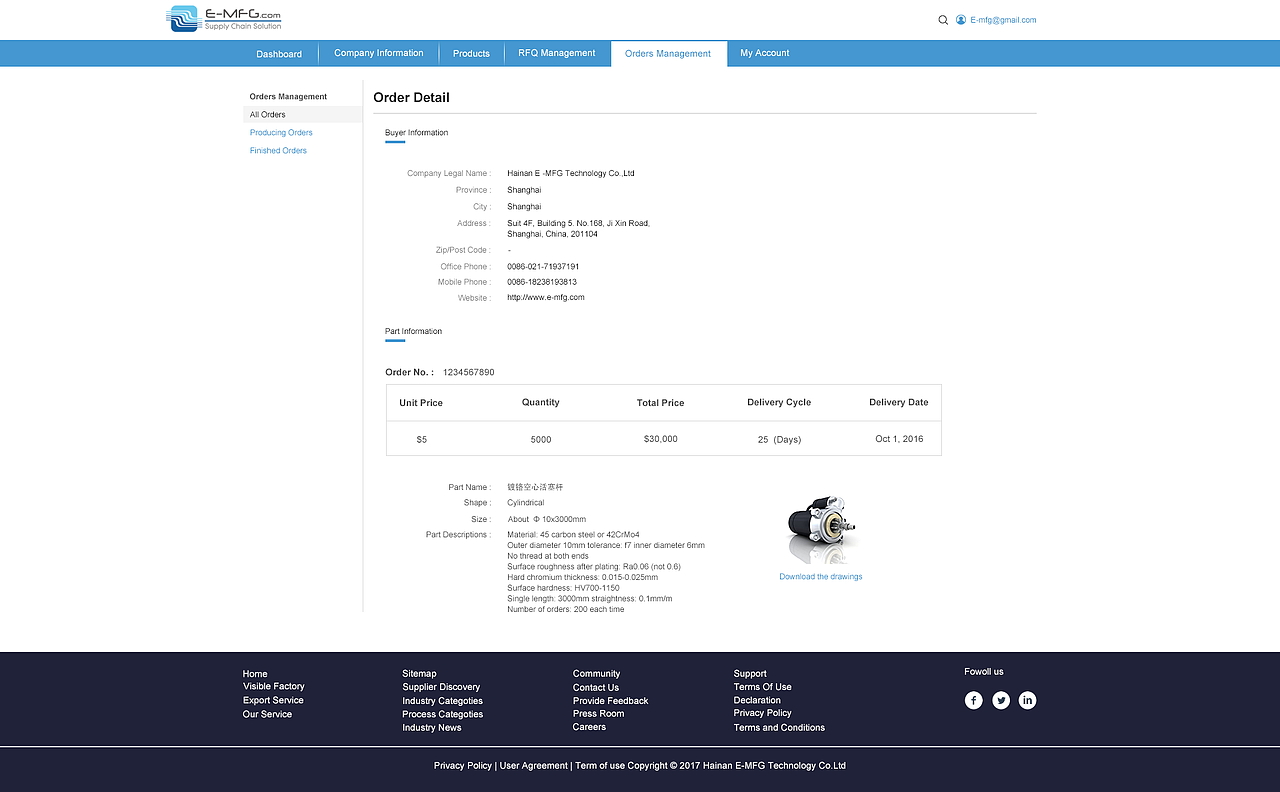Open the http://www.e-mfg.com website link
1280x792 pixels.
(546, 298)
